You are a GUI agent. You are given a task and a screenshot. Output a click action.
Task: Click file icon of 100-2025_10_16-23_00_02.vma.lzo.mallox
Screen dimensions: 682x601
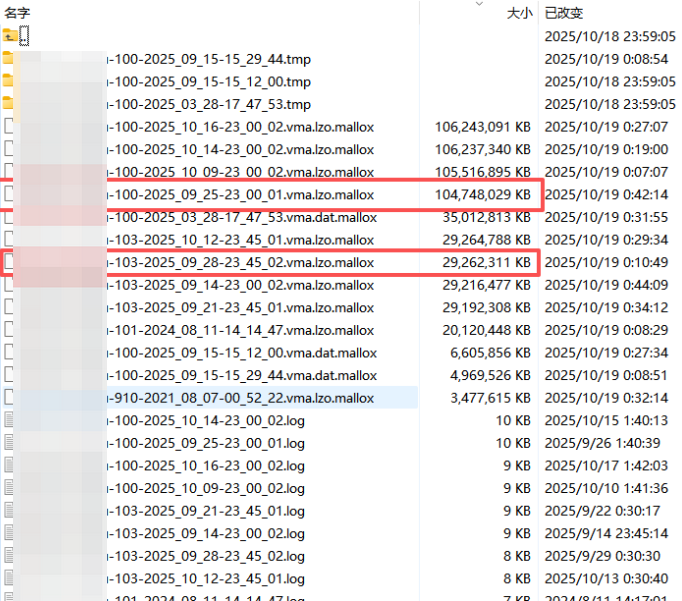pyautogui.click(x=9, y=127)
